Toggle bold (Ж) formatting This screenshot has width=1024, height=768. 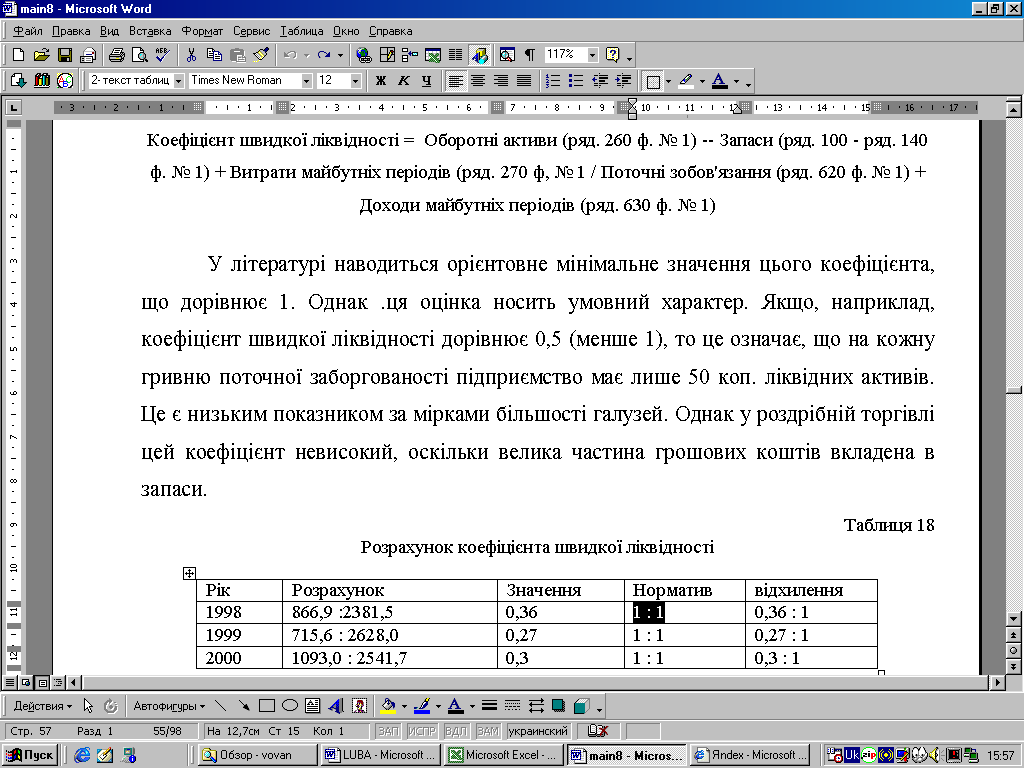coord(381,80)
